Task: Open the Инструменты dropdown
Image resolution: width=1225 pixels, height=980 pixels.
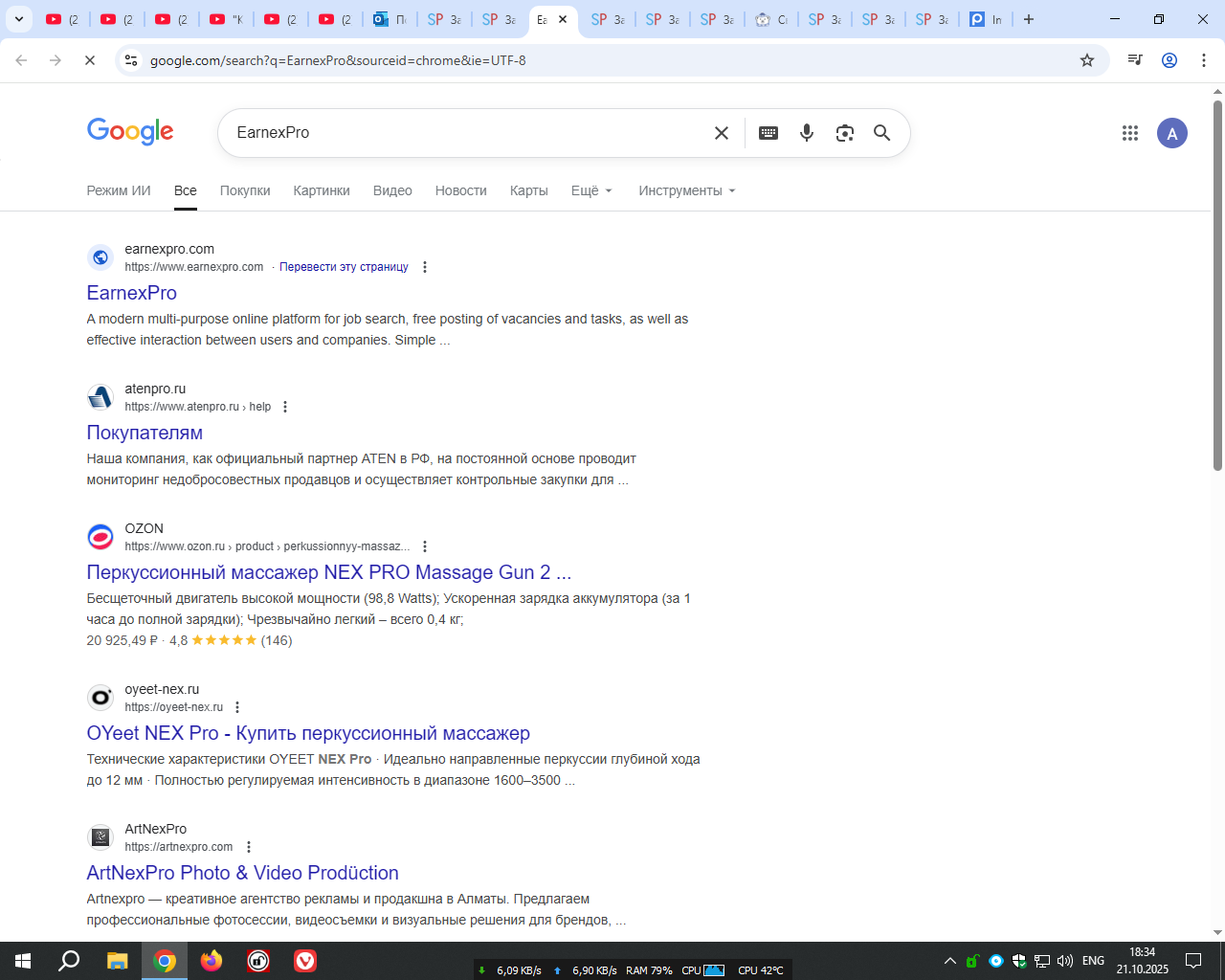Action: 687,190
